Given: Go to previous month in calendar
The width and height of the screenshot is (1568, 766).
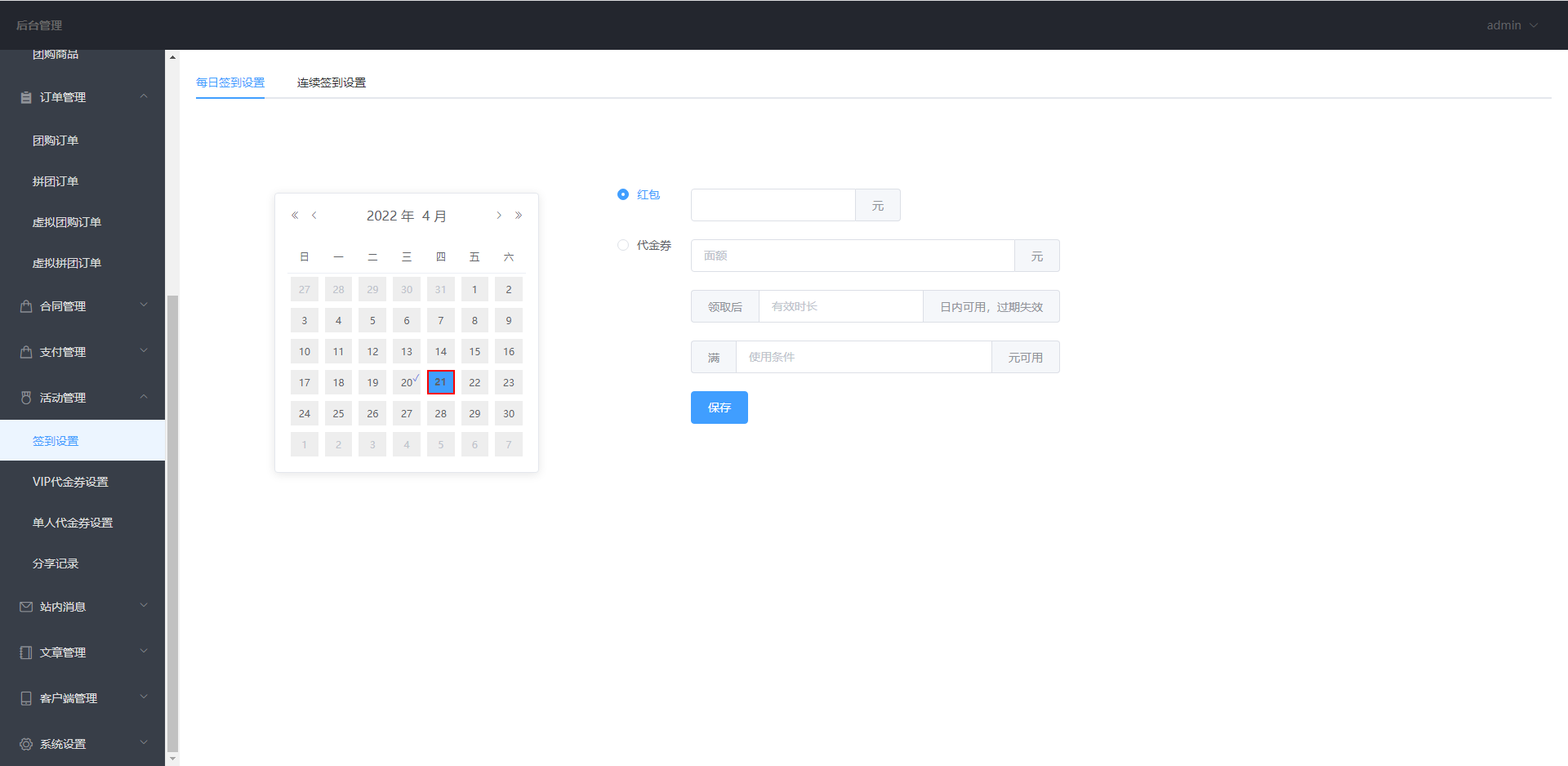Looking at the screenshot, I should coord(314,216).
